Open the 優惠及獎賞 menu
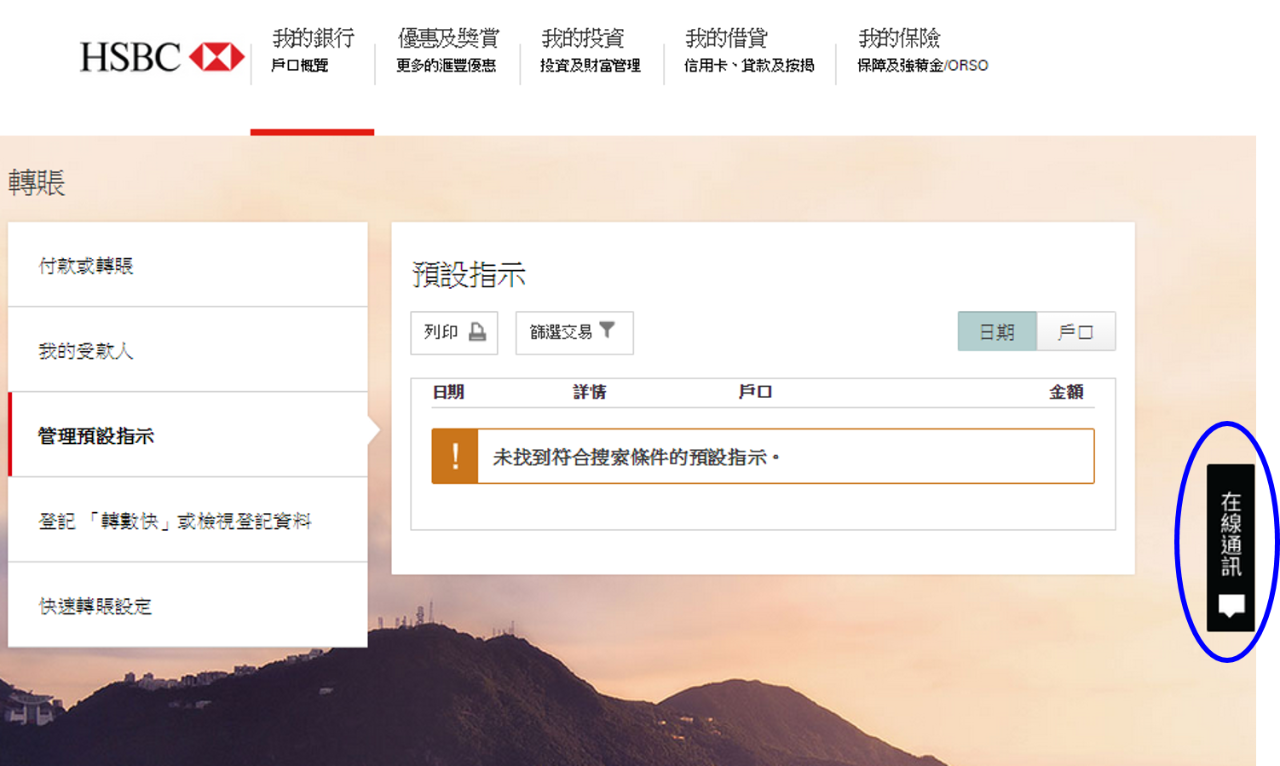This screenshot has width=1280, height=766. click(x=447, y=51)
